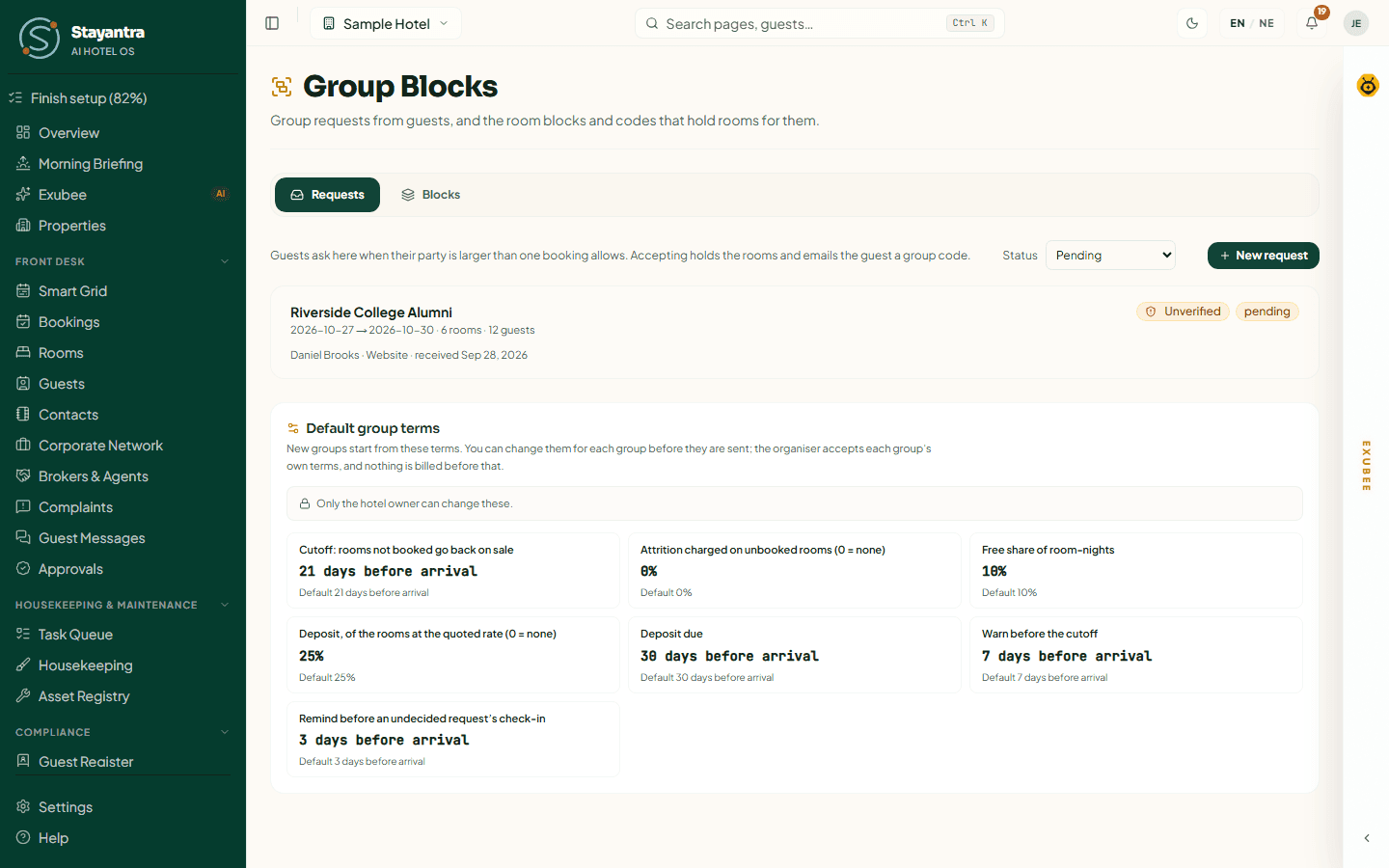The height and width of the screenshot is (868, 1389).
Task: Open Guest Register in the sidebar
Action: point(123,762)
